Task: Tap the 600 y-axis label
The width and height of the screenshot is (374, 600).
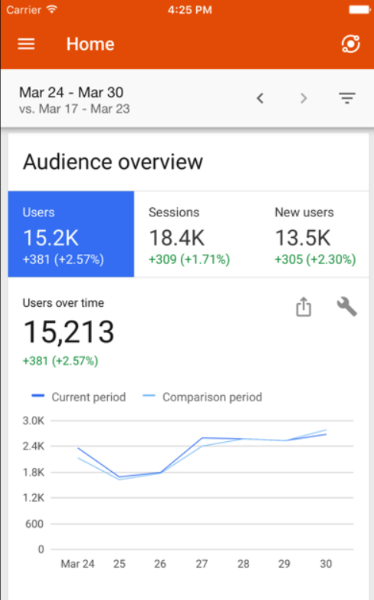Action: coord(34,524)
